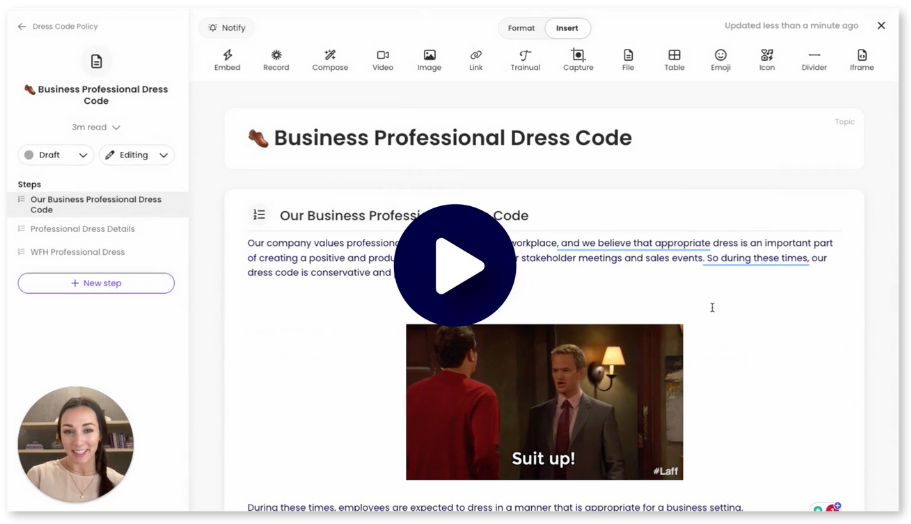The height and width of the screenshot is (524, 911).
Task: Open the Compose magic wand tool
Action: tap(330, 56)
